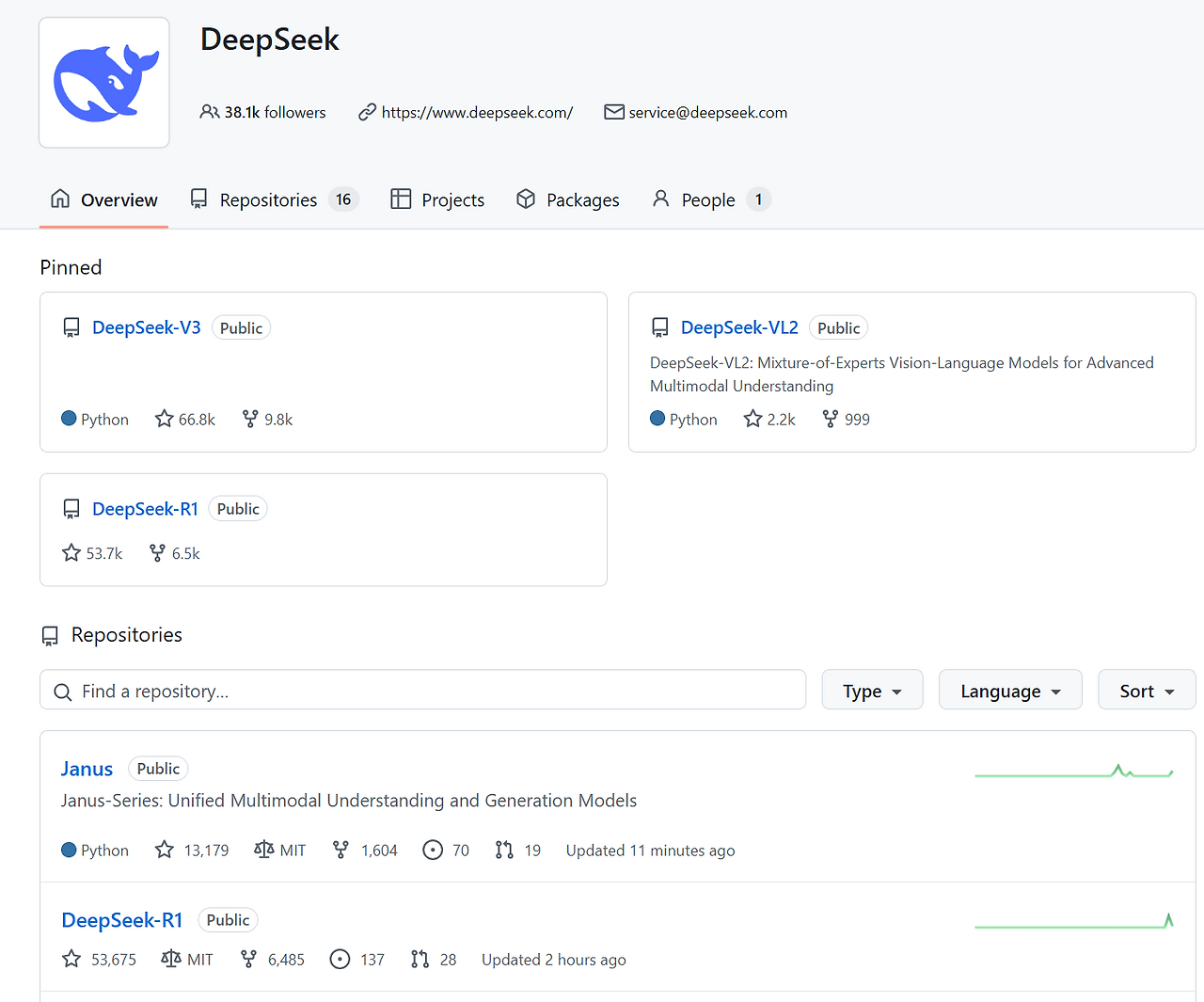Click the mail envelope icon

coord(614,112)
